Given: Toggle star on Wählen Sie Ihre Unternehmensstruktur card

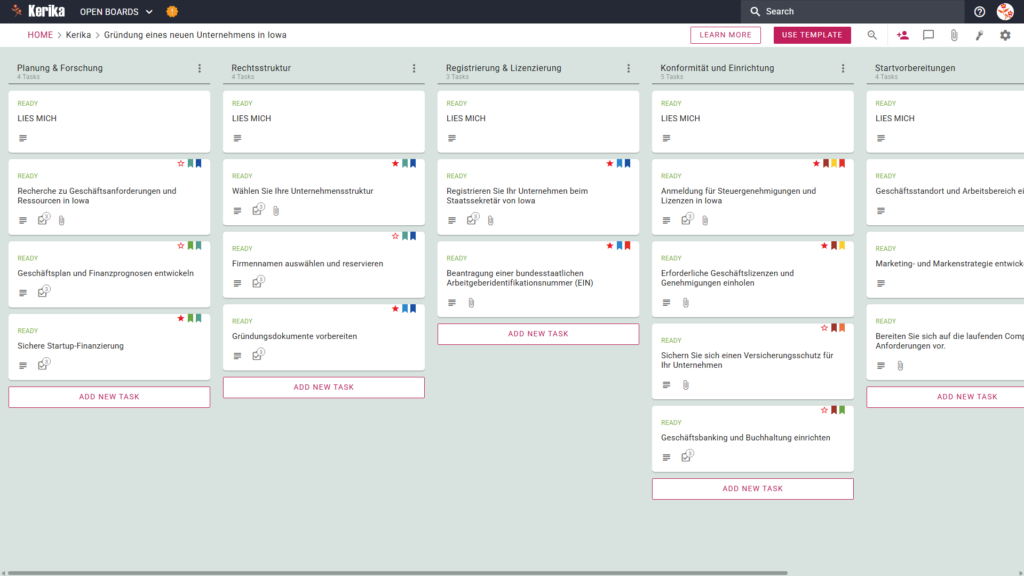Looking at the screenshot, I should click(x=395, y=163).
